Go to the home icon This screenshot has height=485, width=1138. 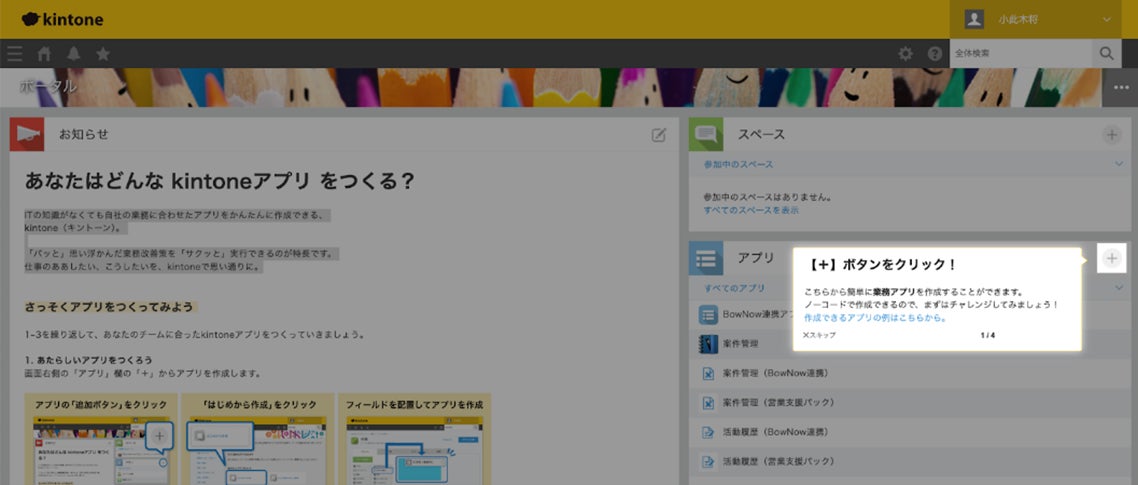(44, 54)
